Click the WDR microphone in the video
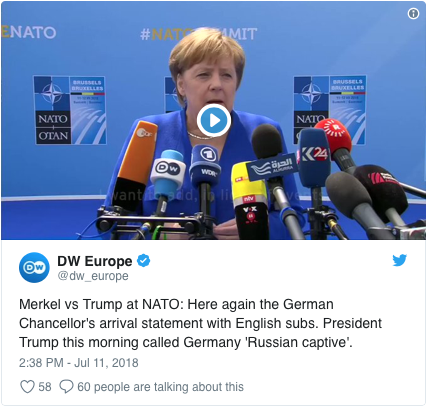 click(x=205, y=165)
